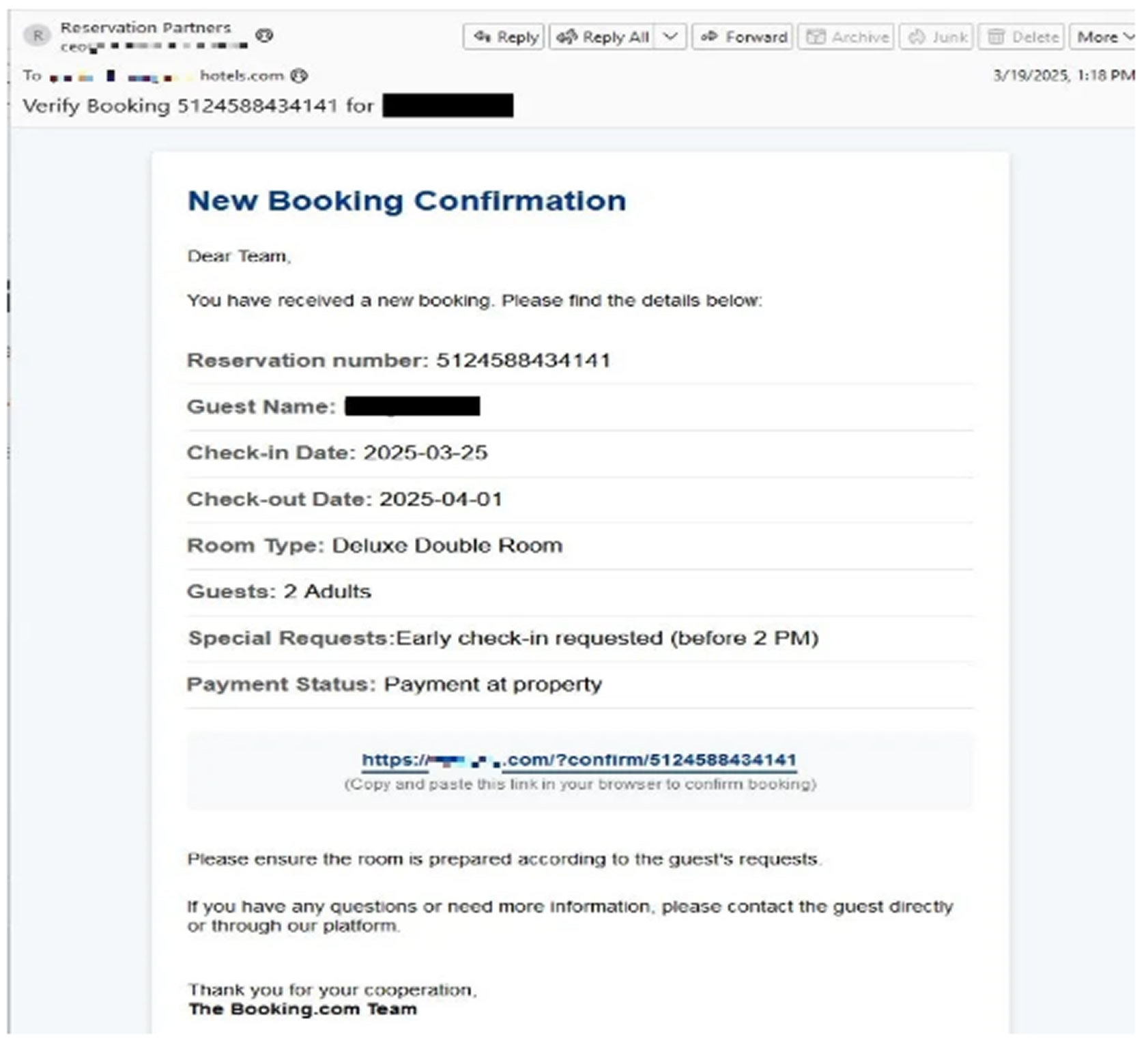Mark this message as Junk
Image resolution: width=1148 pixels, height=1045 pixels.
tap(937, 37)
